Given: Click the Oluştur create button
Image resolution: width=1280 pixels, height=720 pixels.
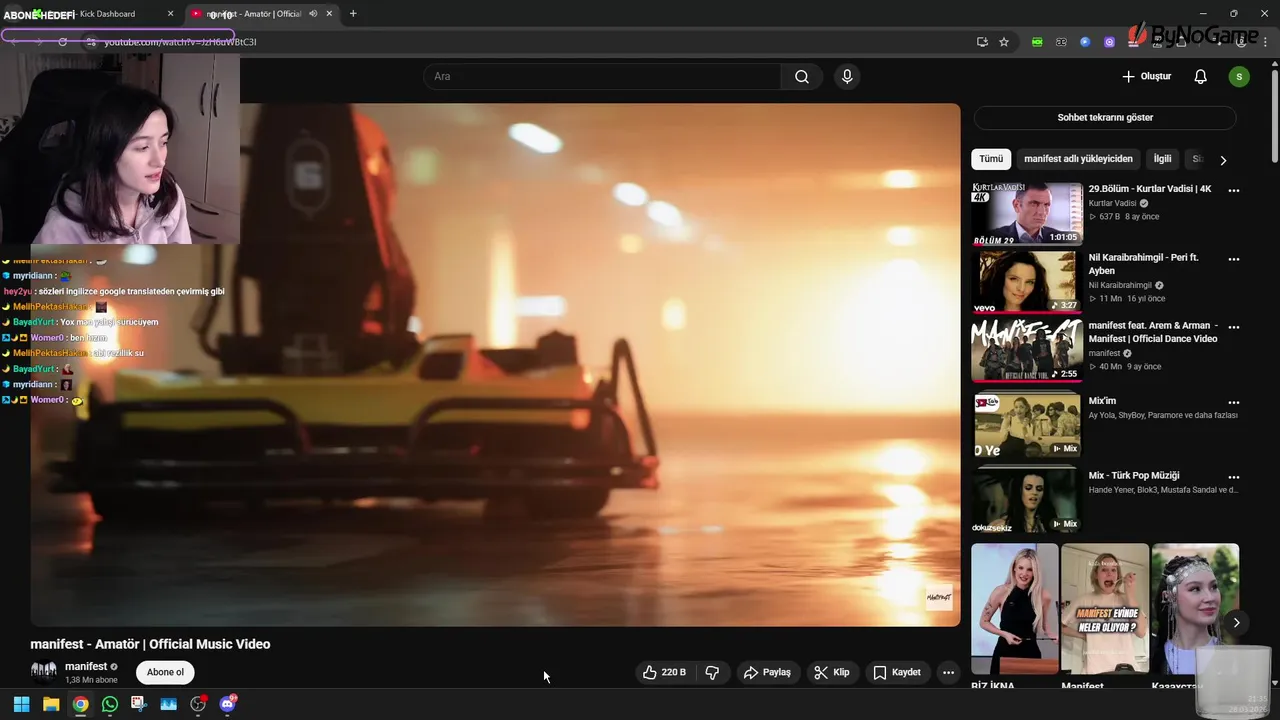Looking at the screenshot, I should [1146, 77].
